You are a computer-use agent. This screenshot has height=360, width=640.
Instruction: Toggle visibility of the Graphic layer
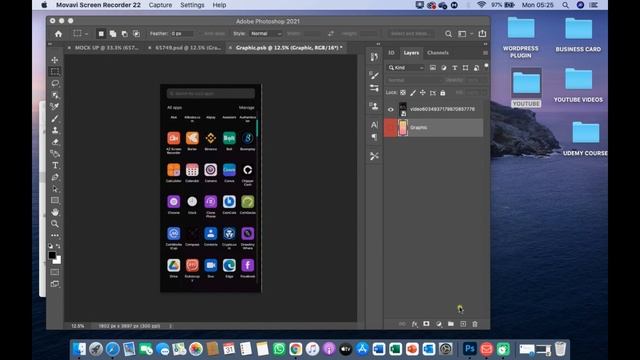[x=391, y=127]
